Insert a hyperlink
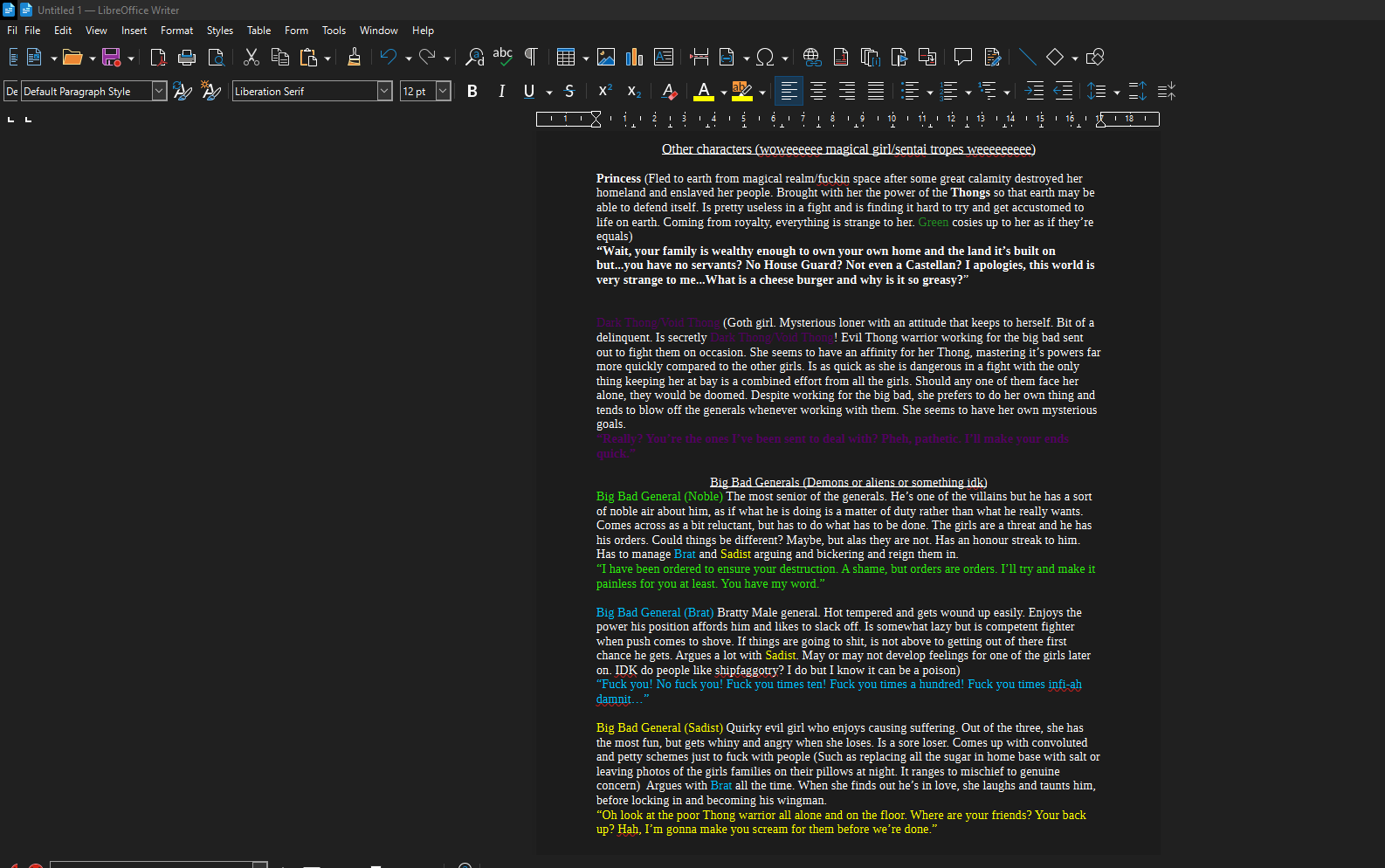 tap(812, 58)
